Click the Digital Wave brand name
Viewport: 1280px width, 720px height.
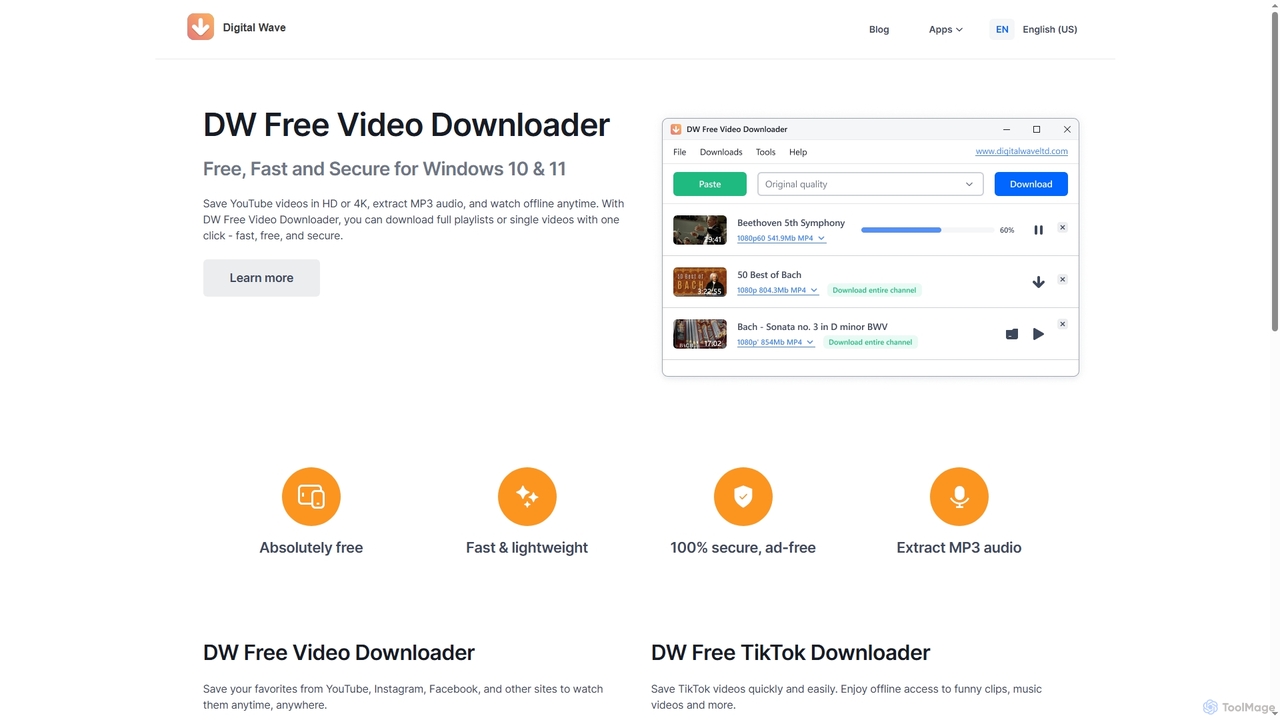point(254,28)
